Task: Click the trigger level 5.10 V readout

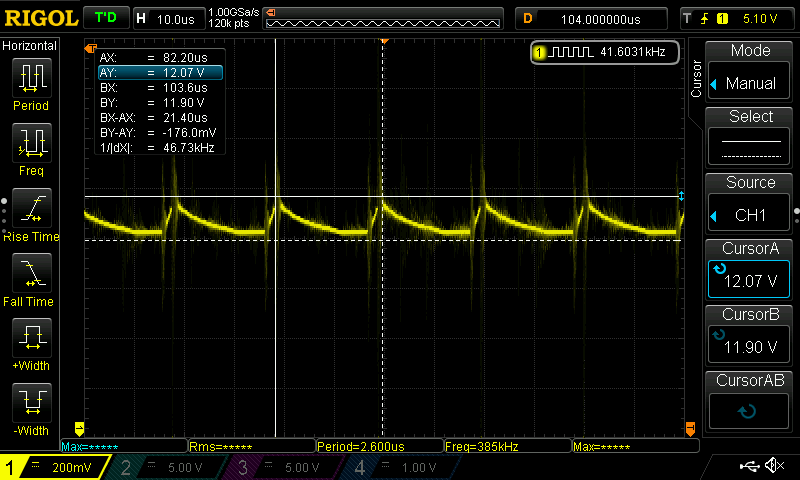Action: [x=760, y=19]
